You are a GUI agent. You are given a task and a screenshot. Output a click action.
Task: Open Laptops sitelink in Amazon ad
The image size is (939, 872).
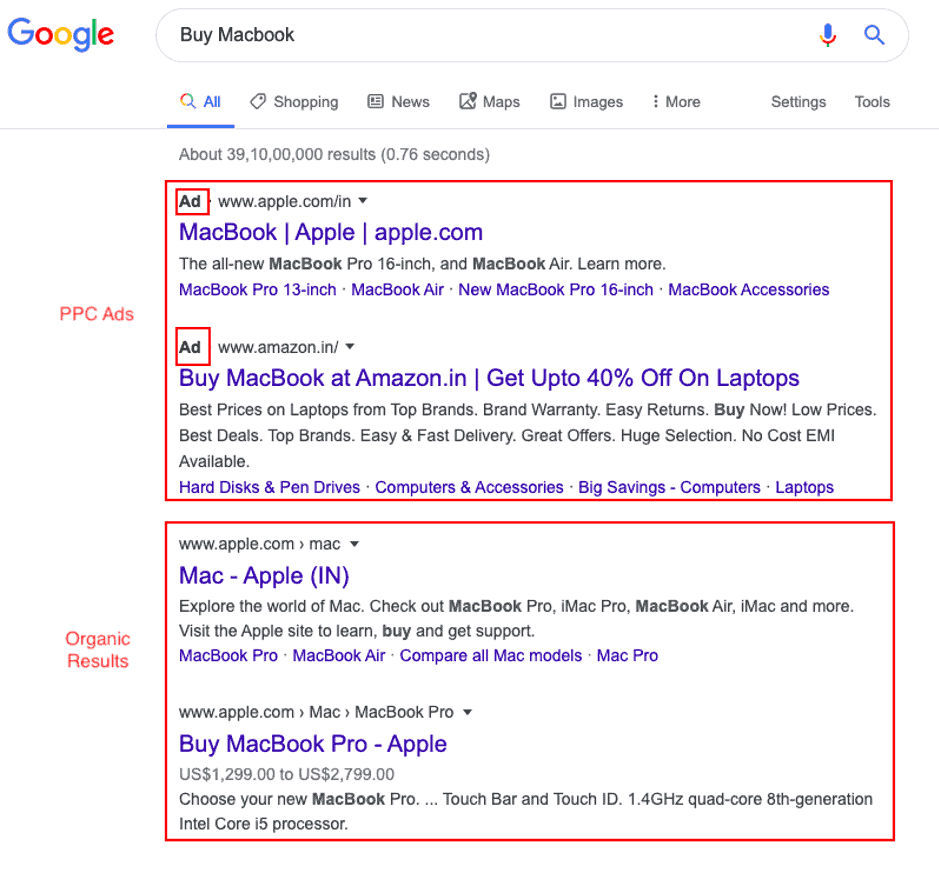point(804,488)
